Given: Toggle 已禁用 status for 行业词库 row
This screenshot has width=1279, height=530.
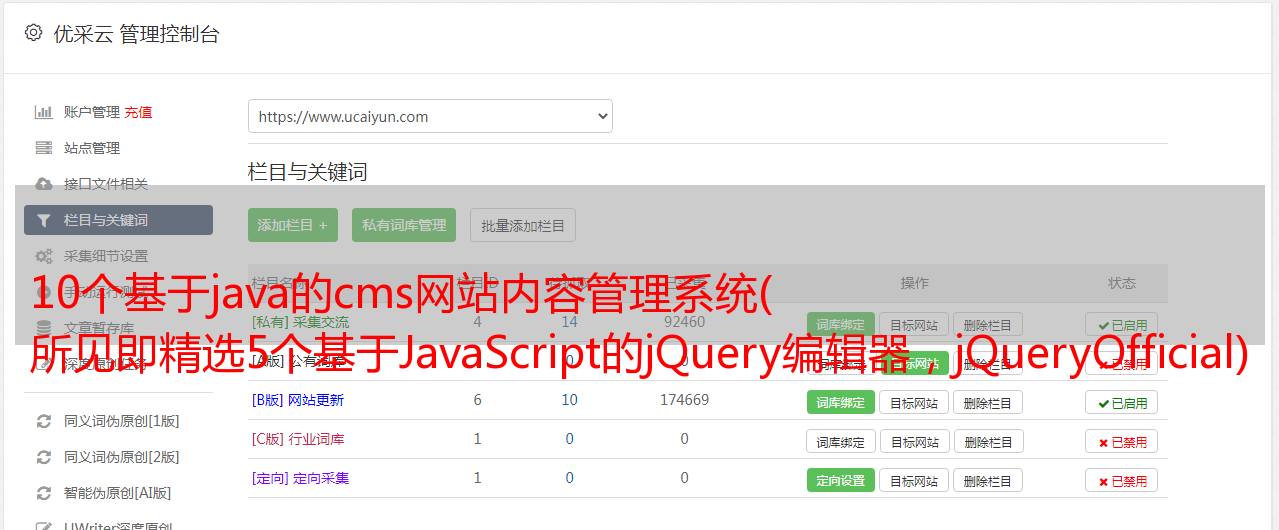Looking at the screenshot, I should (1122, 441).
